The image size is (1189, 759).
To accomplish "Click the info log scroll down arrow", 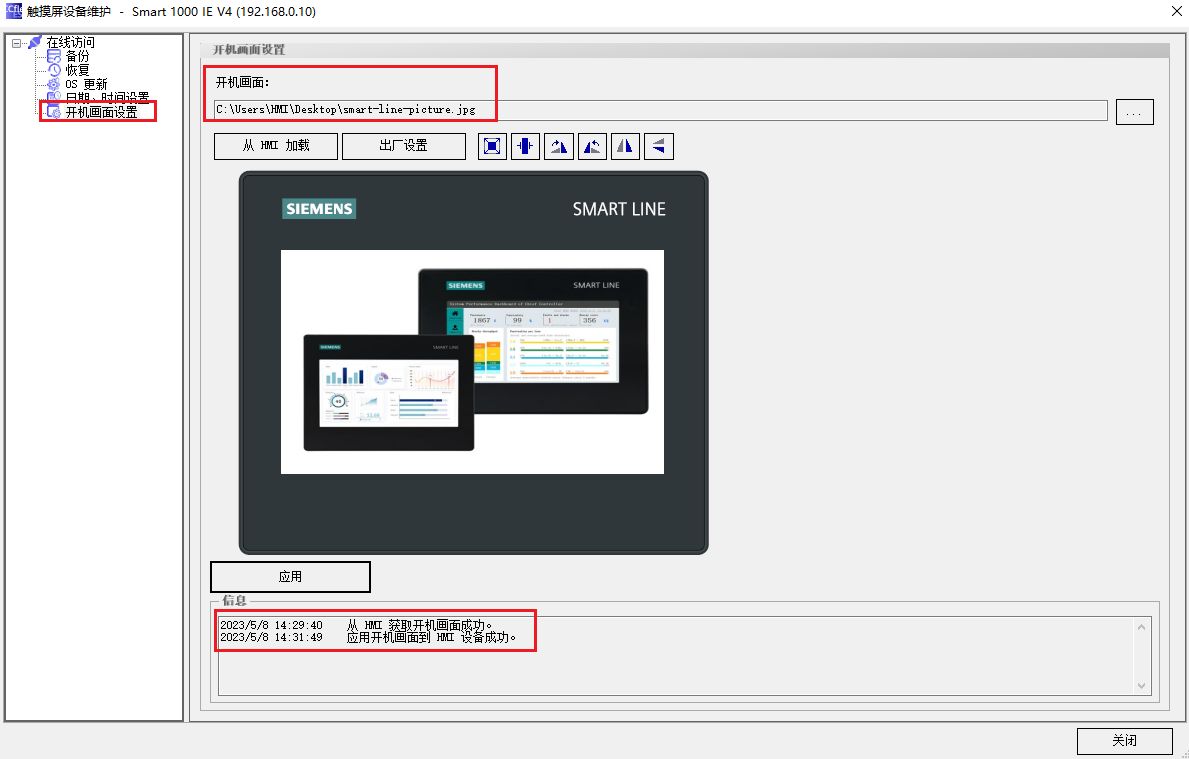I will pyautogui.click(x=1141, y=685).
